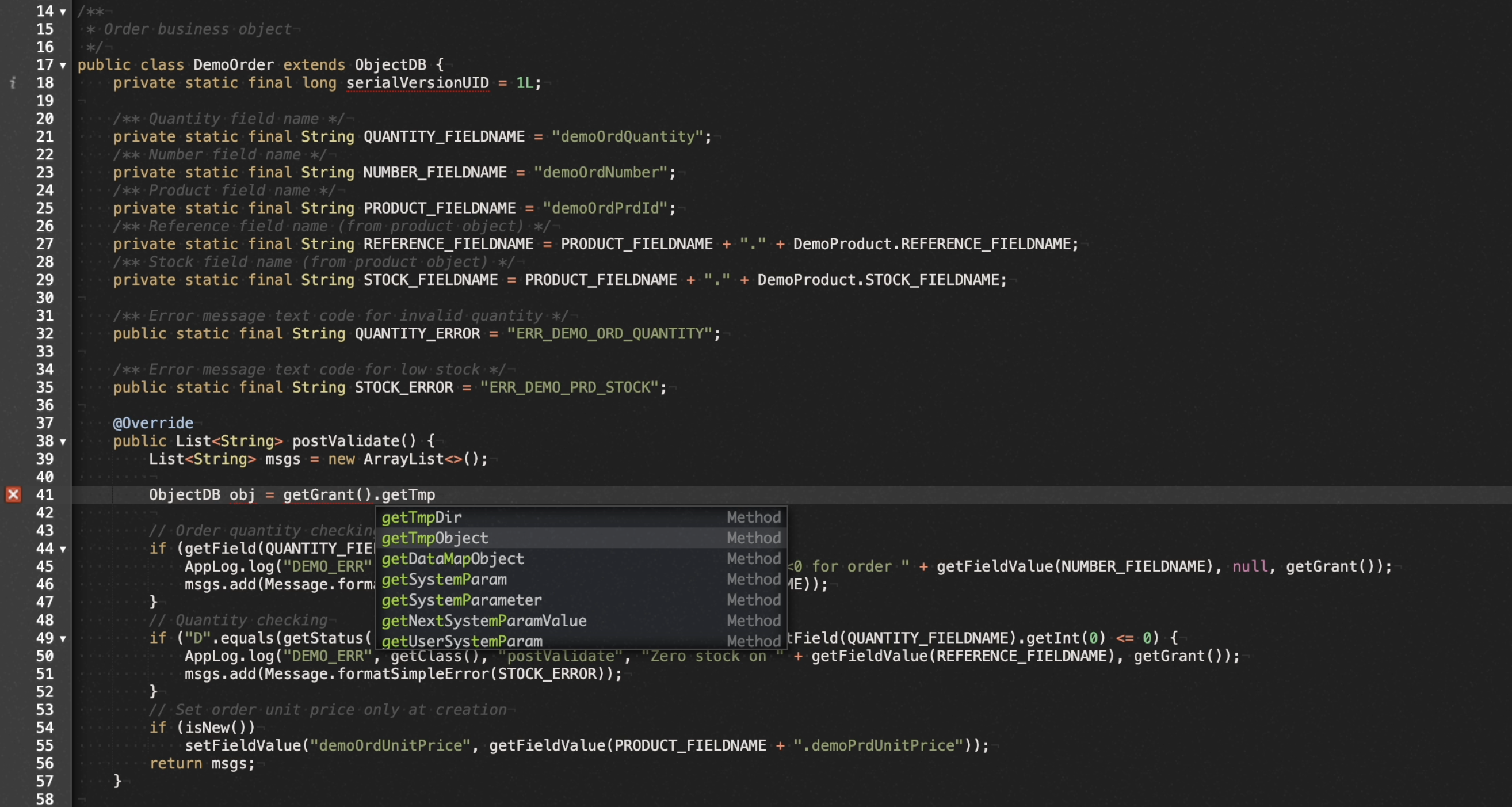The image size is (1512, 807).
Task: Select getSystemParam completion entry
Action: tap(444, 579)
